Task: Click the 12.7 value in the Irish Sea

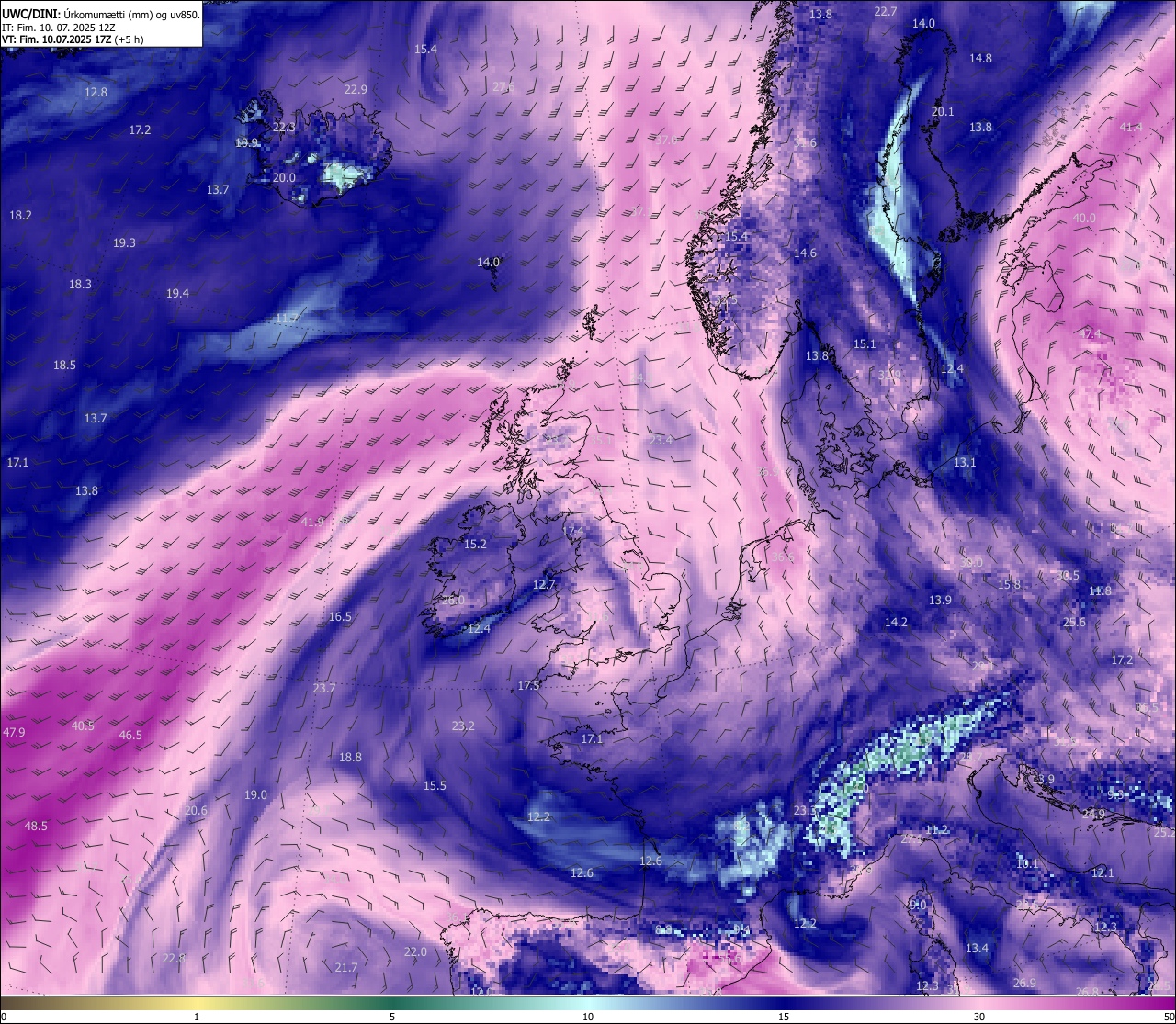Action: pyautogui.click(x=544, y=585)
